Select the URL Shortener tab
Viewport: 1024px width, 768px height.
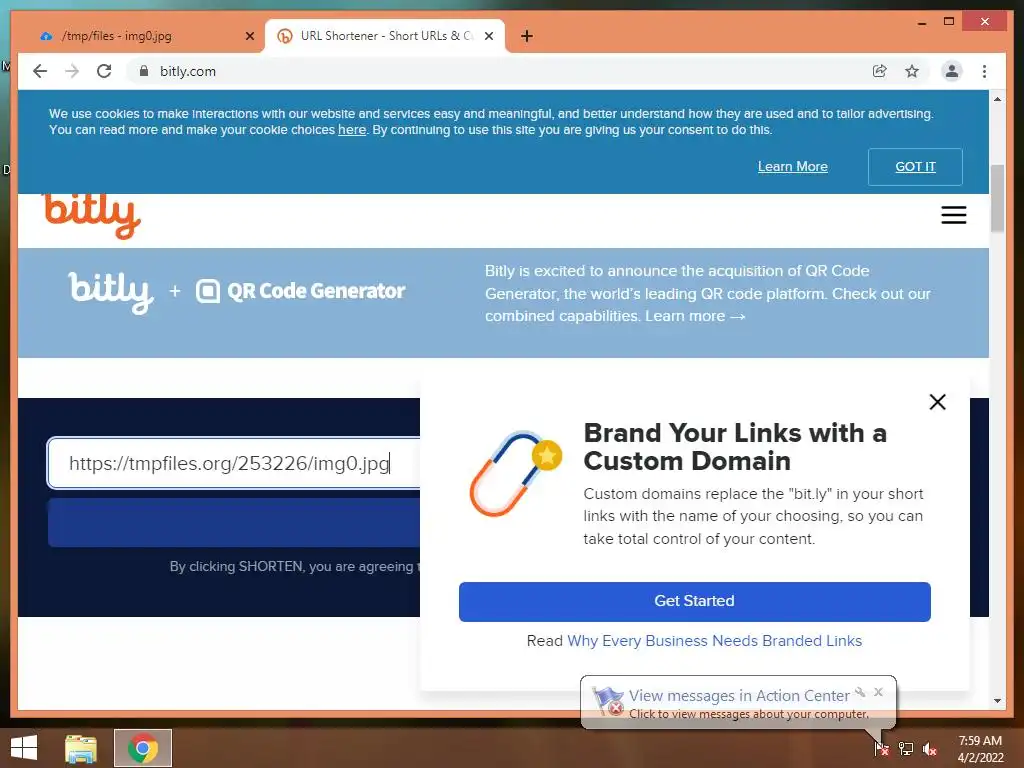(385, 36)
